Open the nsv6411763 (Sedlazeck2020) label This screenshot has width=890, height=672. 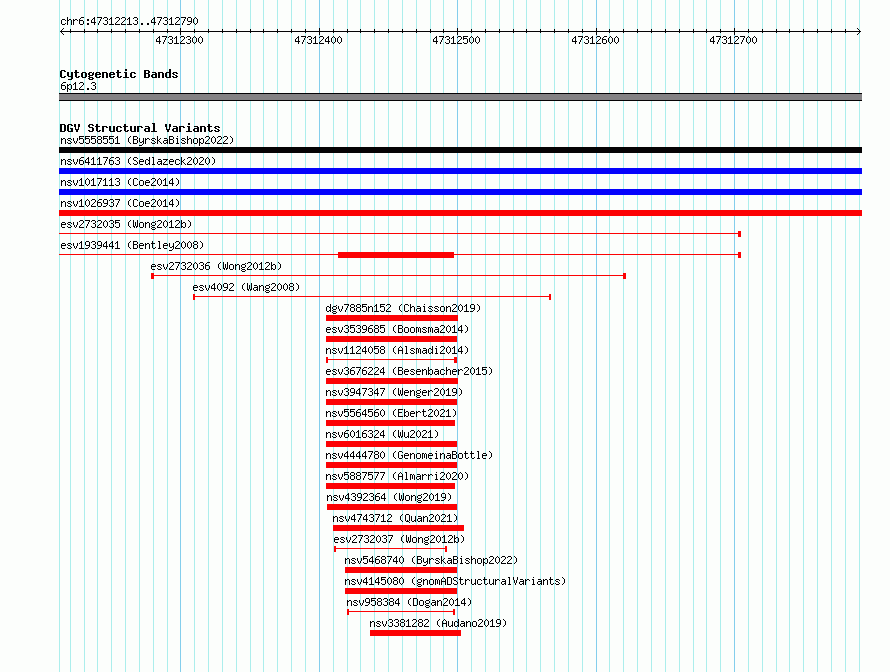click(138, 161)
